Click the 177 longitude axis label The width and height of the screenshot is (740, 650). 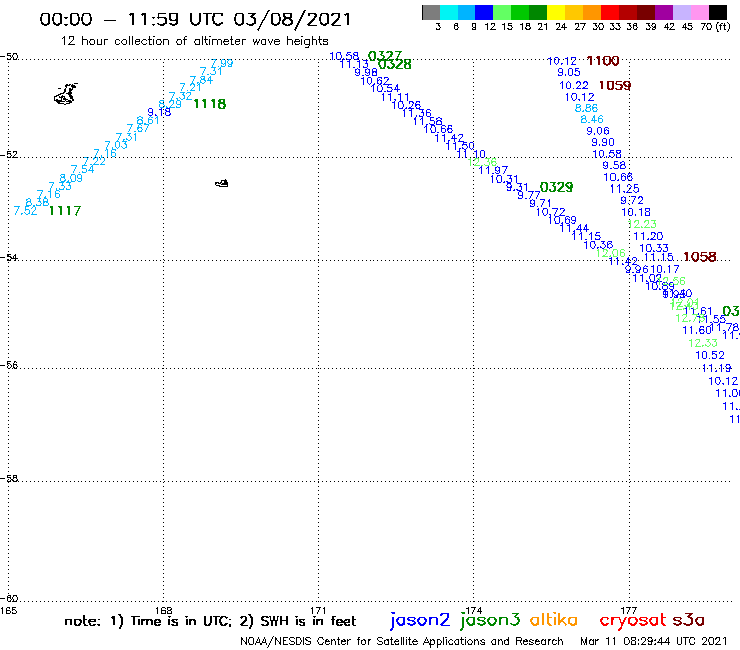(x=629, y=610)
